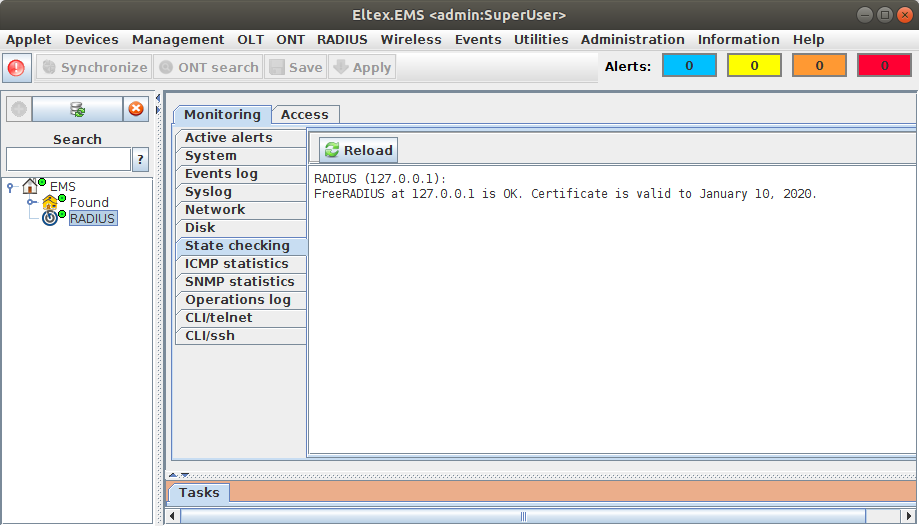The image size is (919, 526).
Task: Click into the Search input field
Action: click(69, 159)
